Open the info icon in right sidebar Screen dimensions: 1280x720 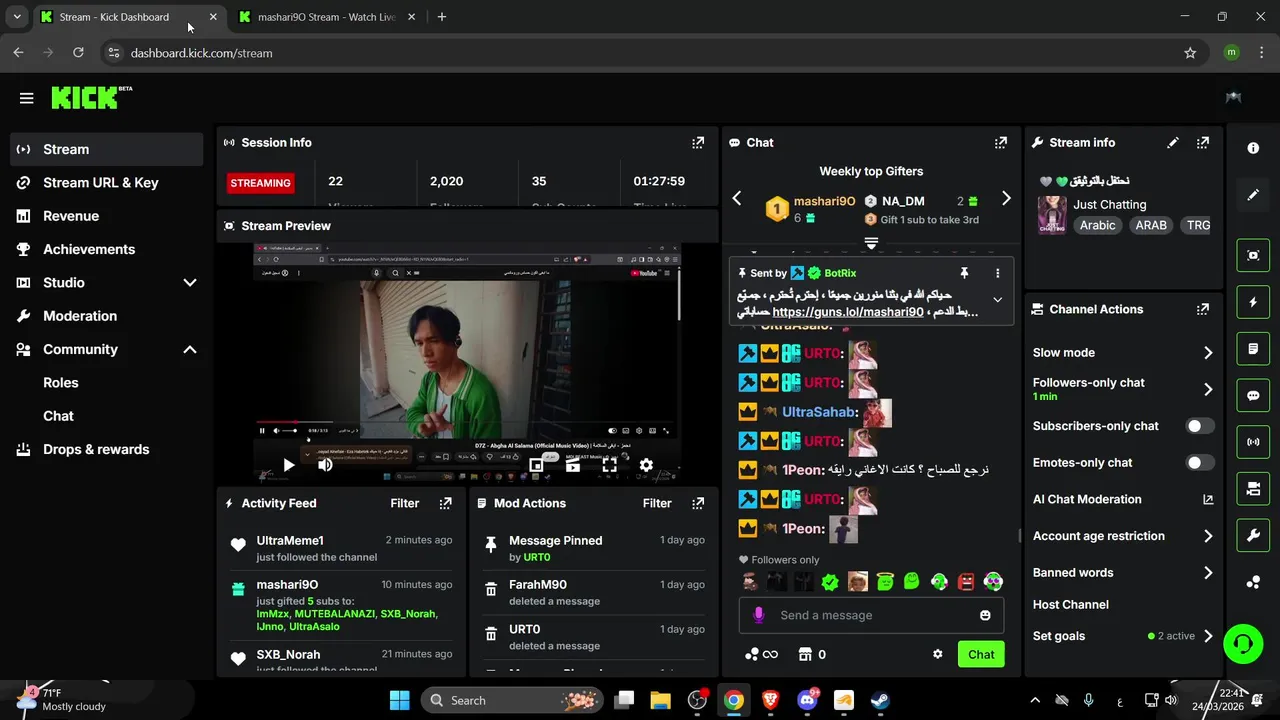pos(1253,148)
